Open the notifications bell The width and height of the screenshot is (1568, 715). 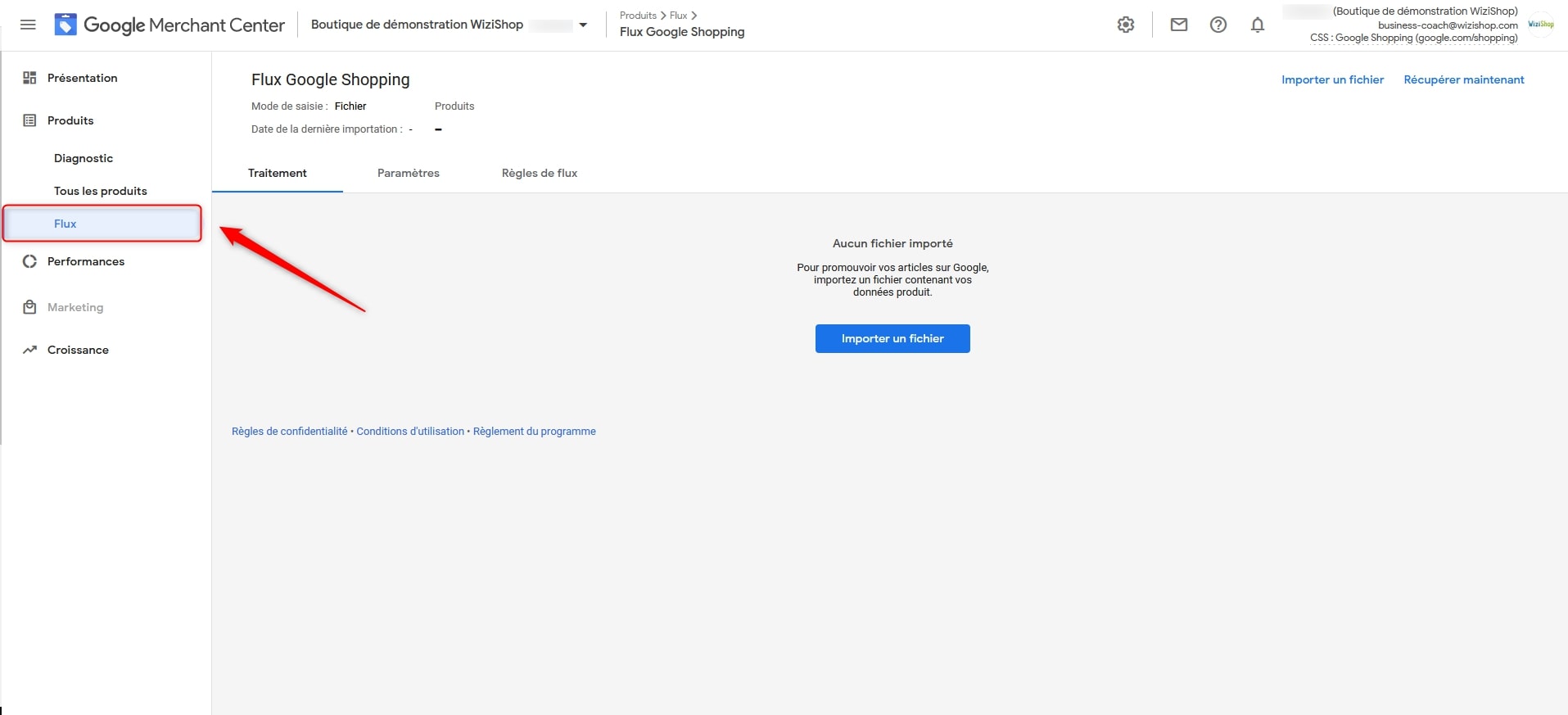[x=1258, y=25]
